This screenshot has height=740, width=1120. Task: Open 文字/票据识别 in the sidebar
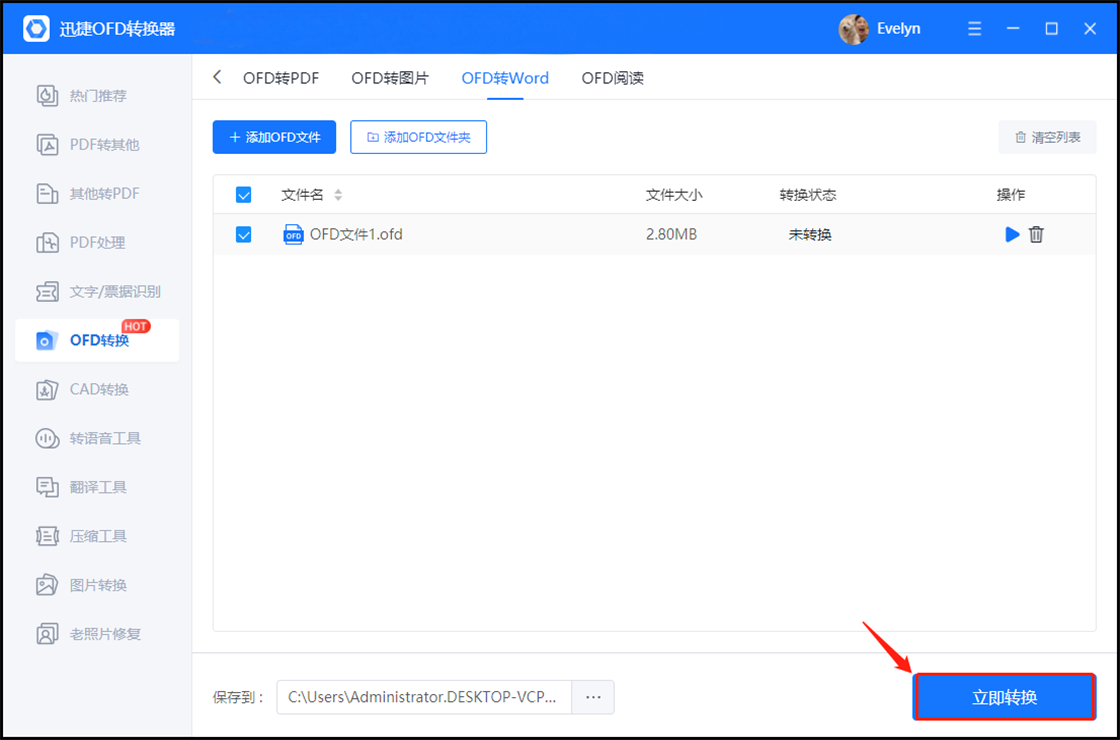click(x=96, y=291)
